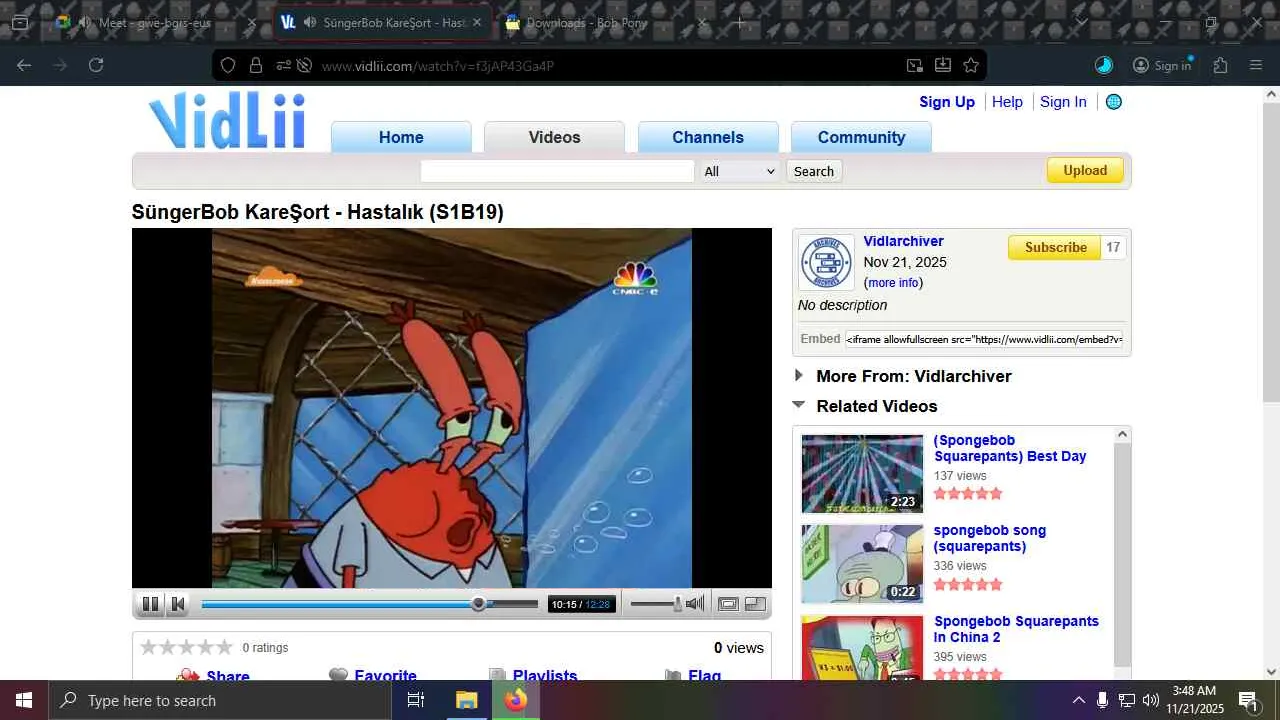Image resolution: width=1280 pixels, height=720 pixels.
Task: Click the Vidlarchiver channel avatar
Action: click(x=826, y=263)
